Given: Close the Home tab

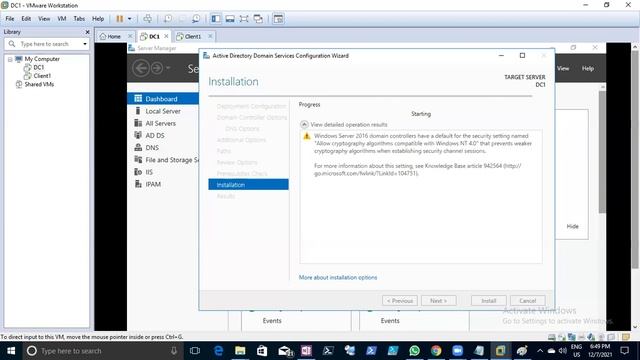Looking at the screenshot, I should [130, 36].
